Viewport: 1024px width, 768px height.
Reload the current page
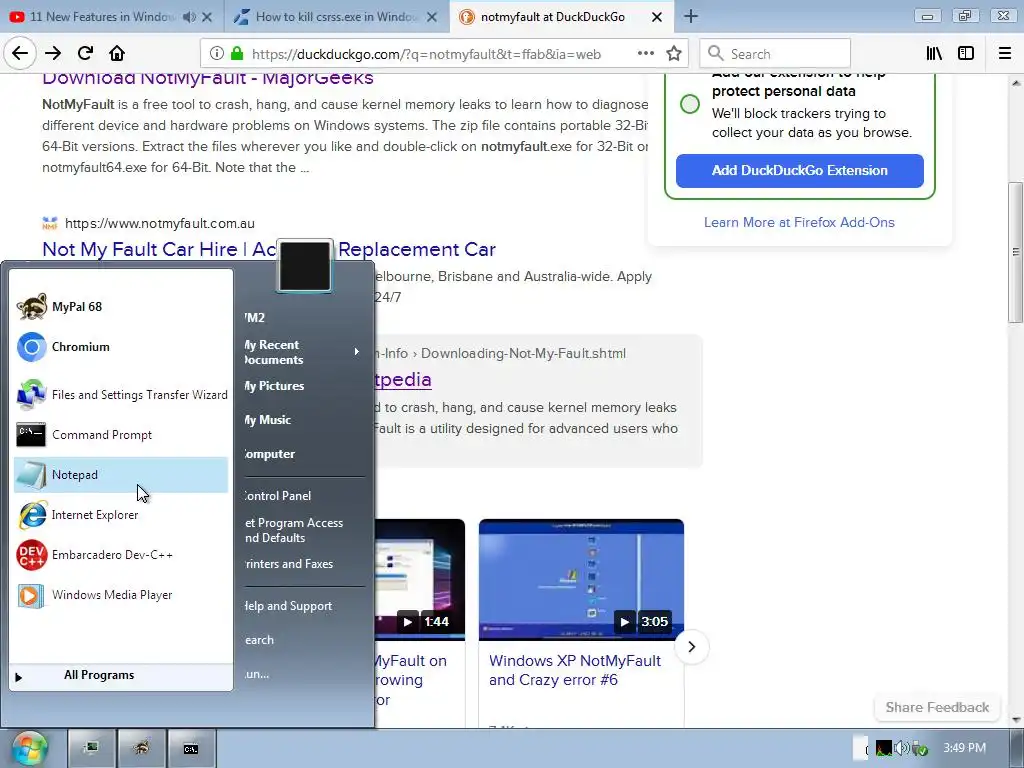pos(85,54)
